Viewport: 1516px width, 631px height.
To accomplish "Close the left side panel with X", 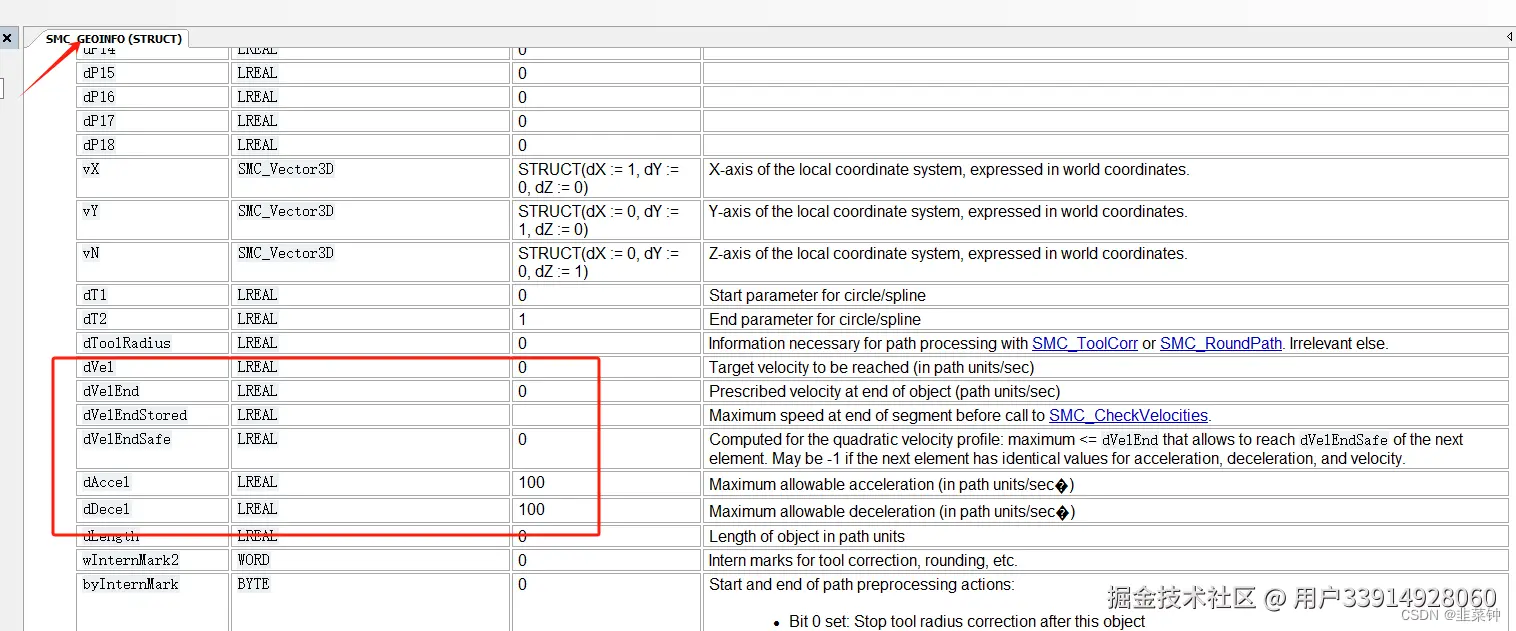I will click(7, 38).
